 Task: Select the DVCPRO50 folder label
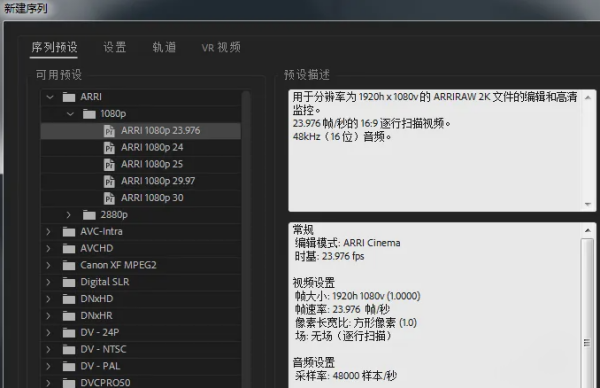tap(105, 383)
